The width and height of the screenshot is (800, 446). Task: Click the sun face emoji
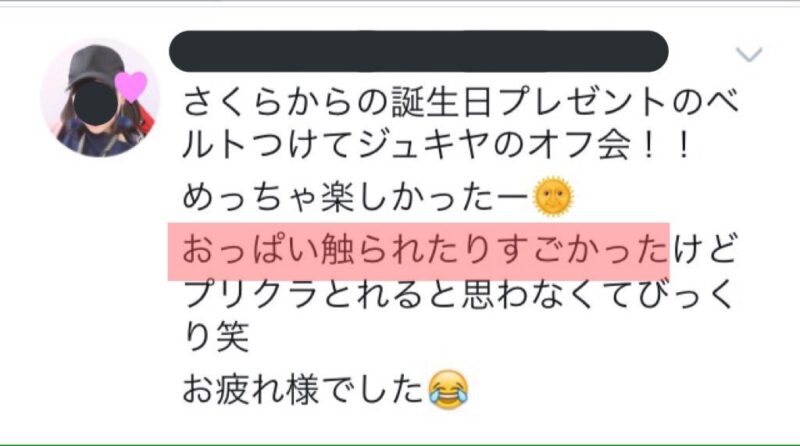pos(553,197)
